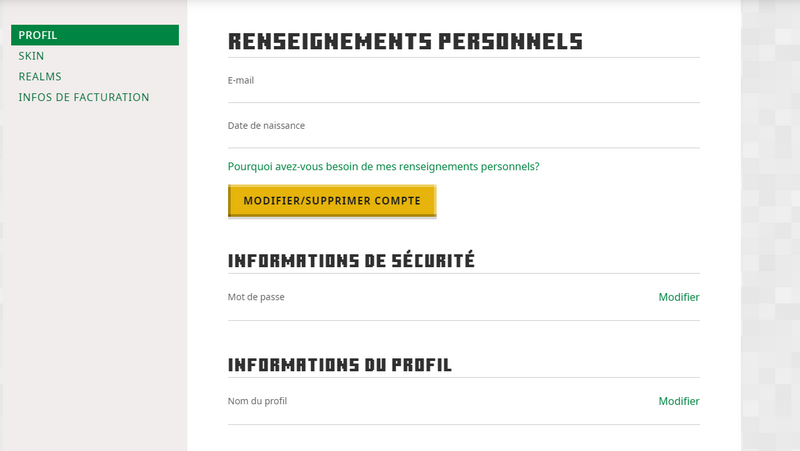
Task: Click the MODIFIER/SUPPRIMER COMPTE button
Action: (x=332, y=200)
